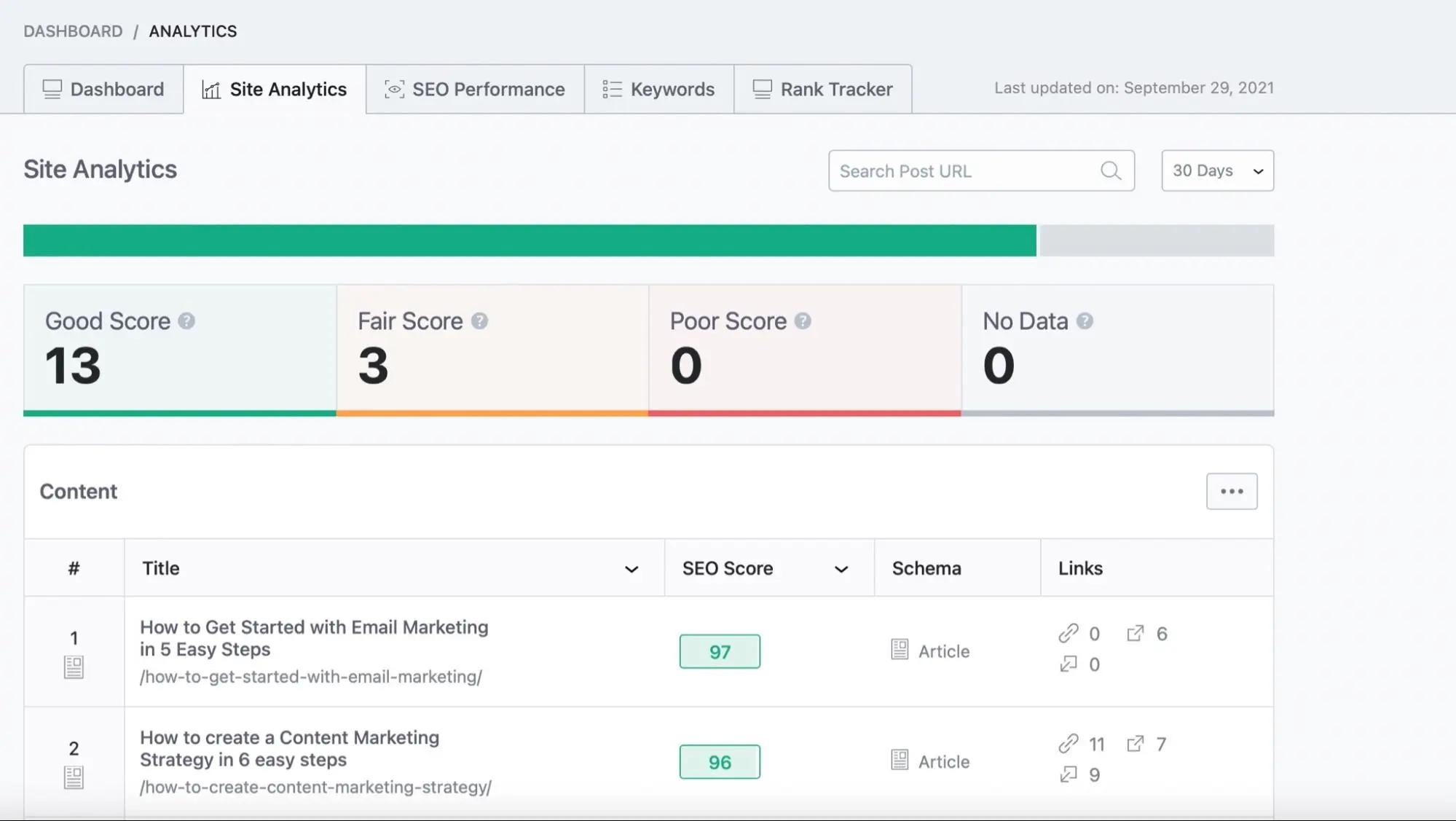
Task: Click the search magnifier icon
Action: pyautogui.click(x=1110, y=170)
